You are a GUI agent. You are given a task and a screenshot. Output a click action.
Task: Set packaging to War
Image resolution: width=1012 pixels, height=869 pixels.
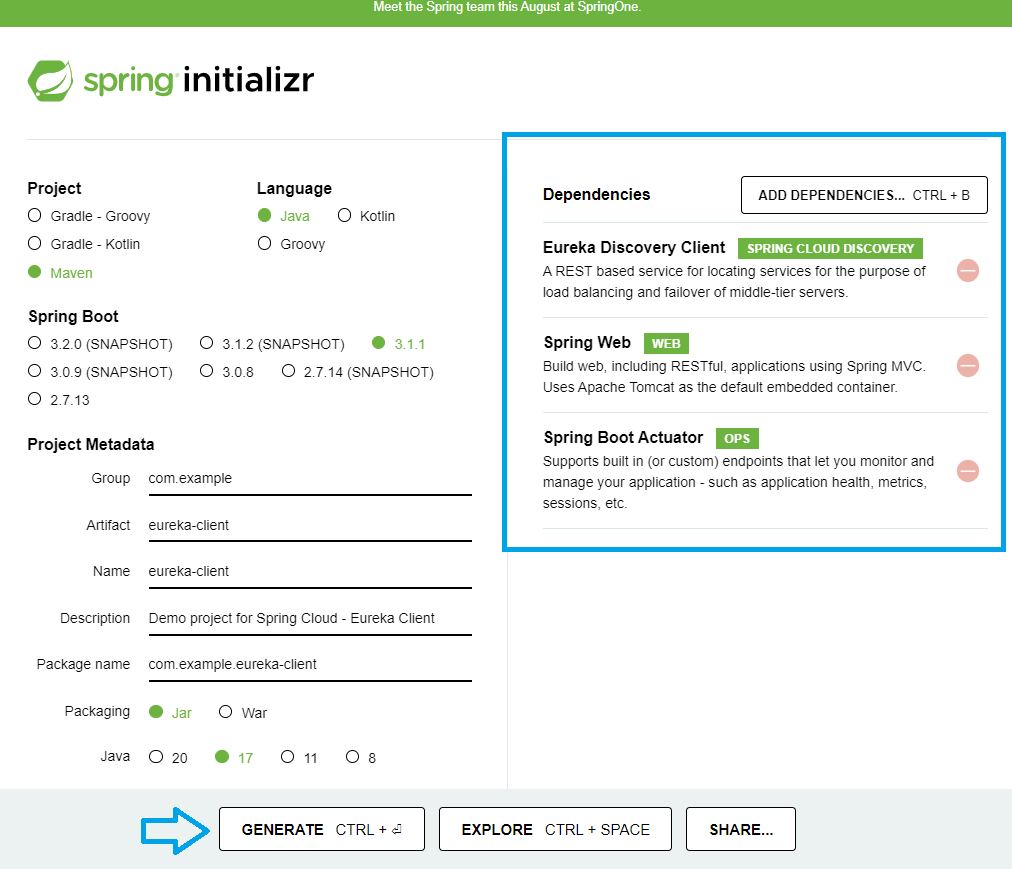click(x=243, y=712)
